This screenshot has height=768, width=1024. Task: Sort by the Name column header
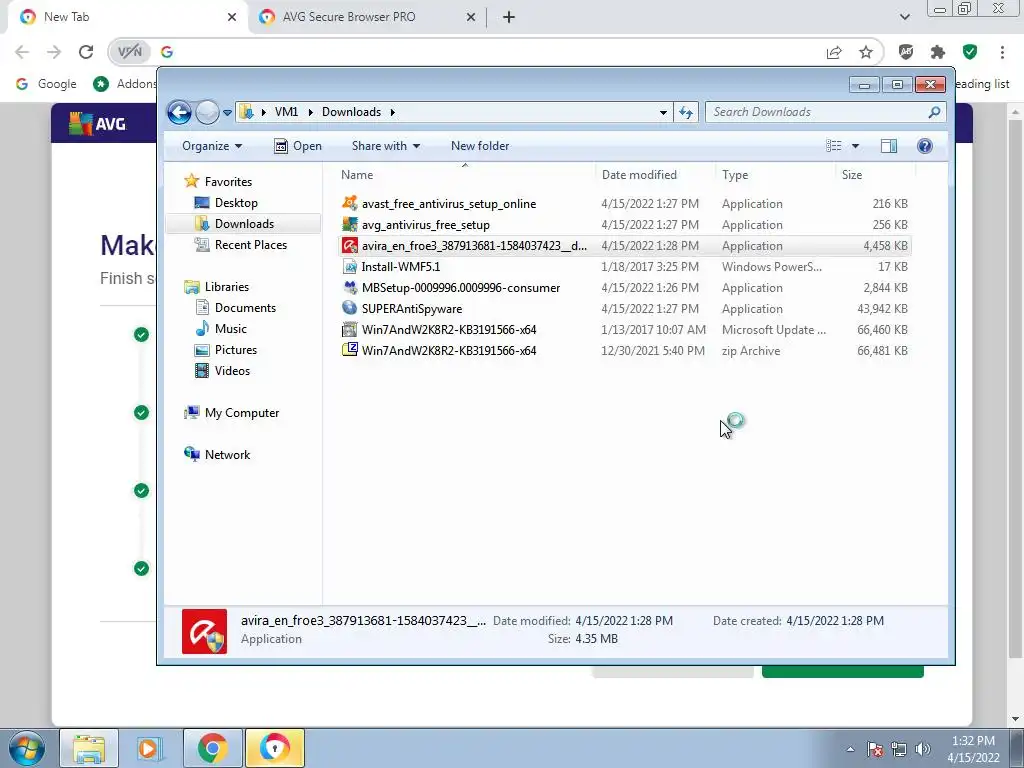(357, 174)
